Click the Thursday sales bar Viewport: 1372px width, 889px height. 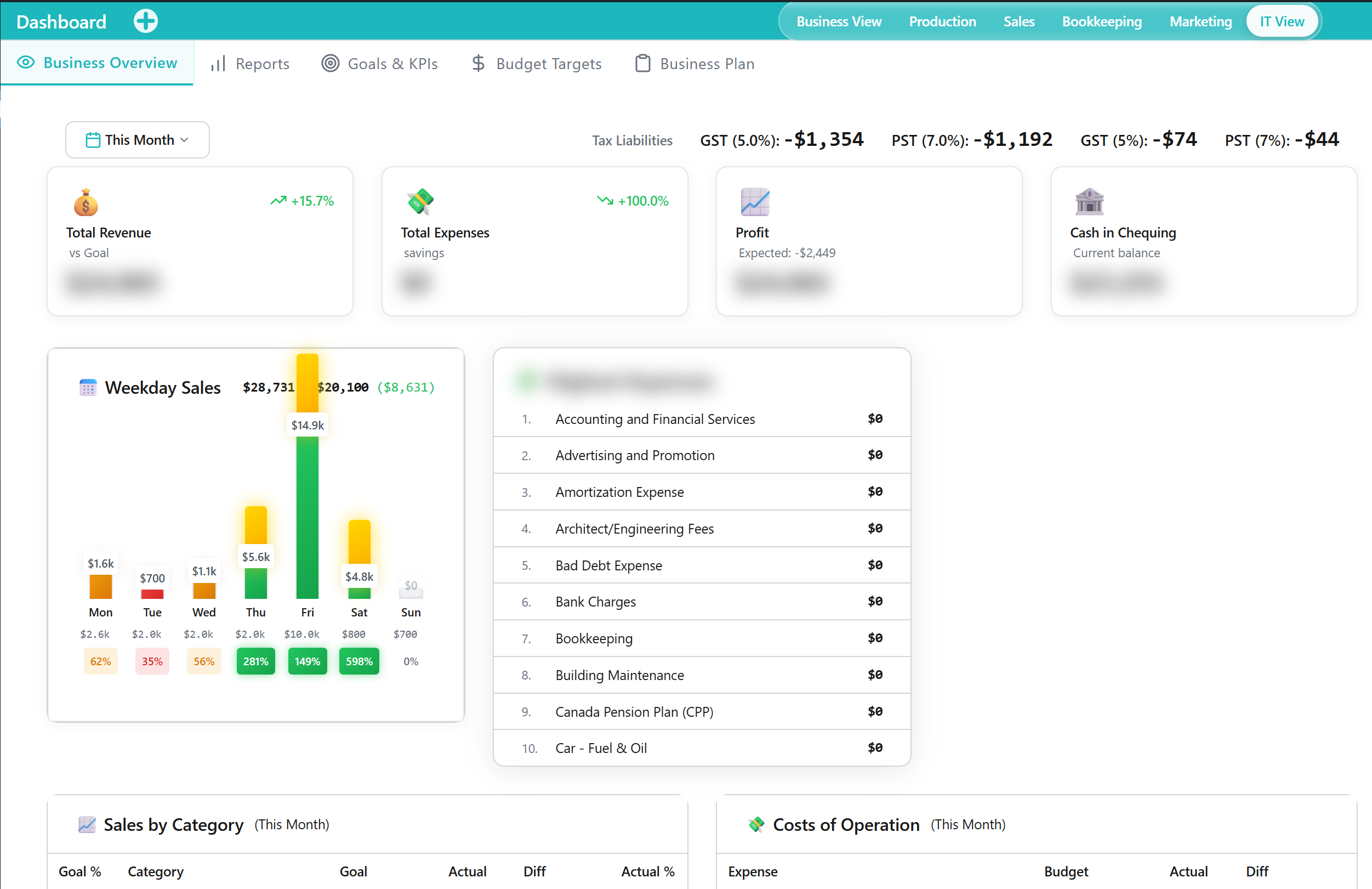(255, 553)
